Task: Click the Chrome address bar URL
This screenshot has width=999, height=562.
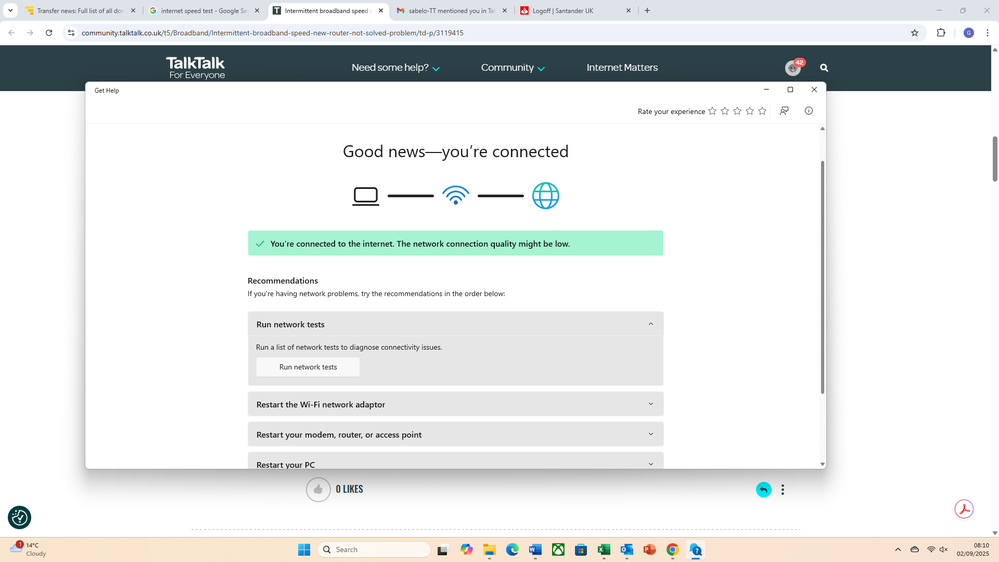Action: pyautogui.click(x=273, y=32)
